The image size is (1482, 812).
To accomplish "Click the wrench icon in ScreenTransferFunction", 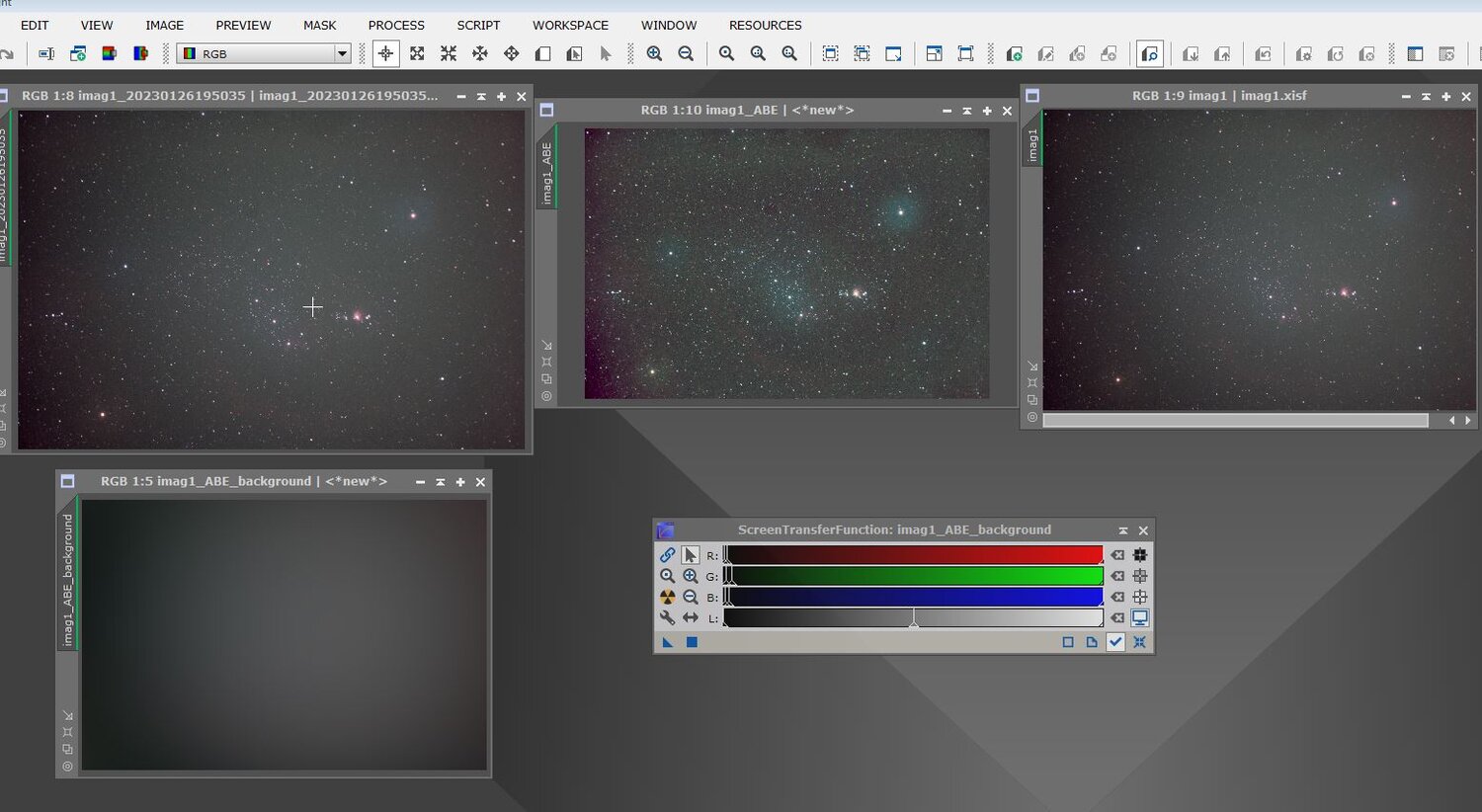I will click(x=668, y=618).
